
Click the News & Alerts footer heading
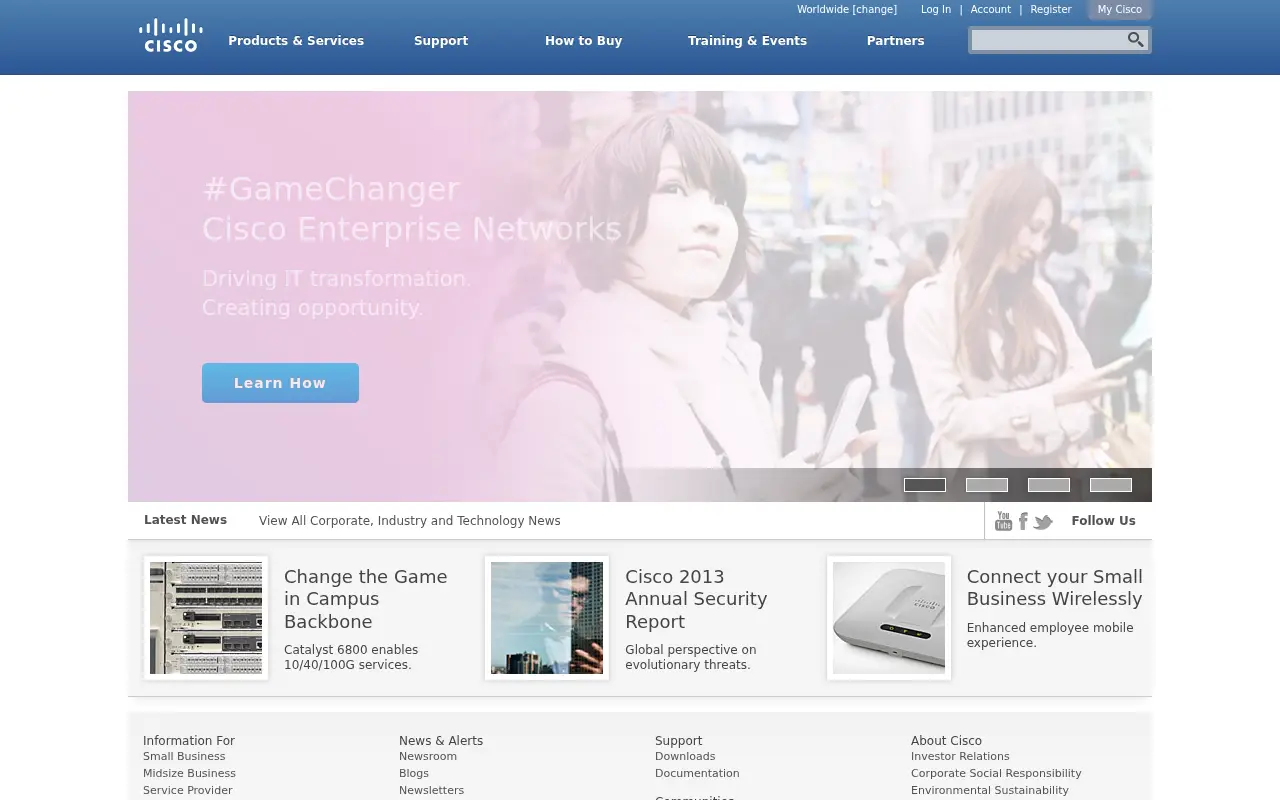[x=441, y=741]
